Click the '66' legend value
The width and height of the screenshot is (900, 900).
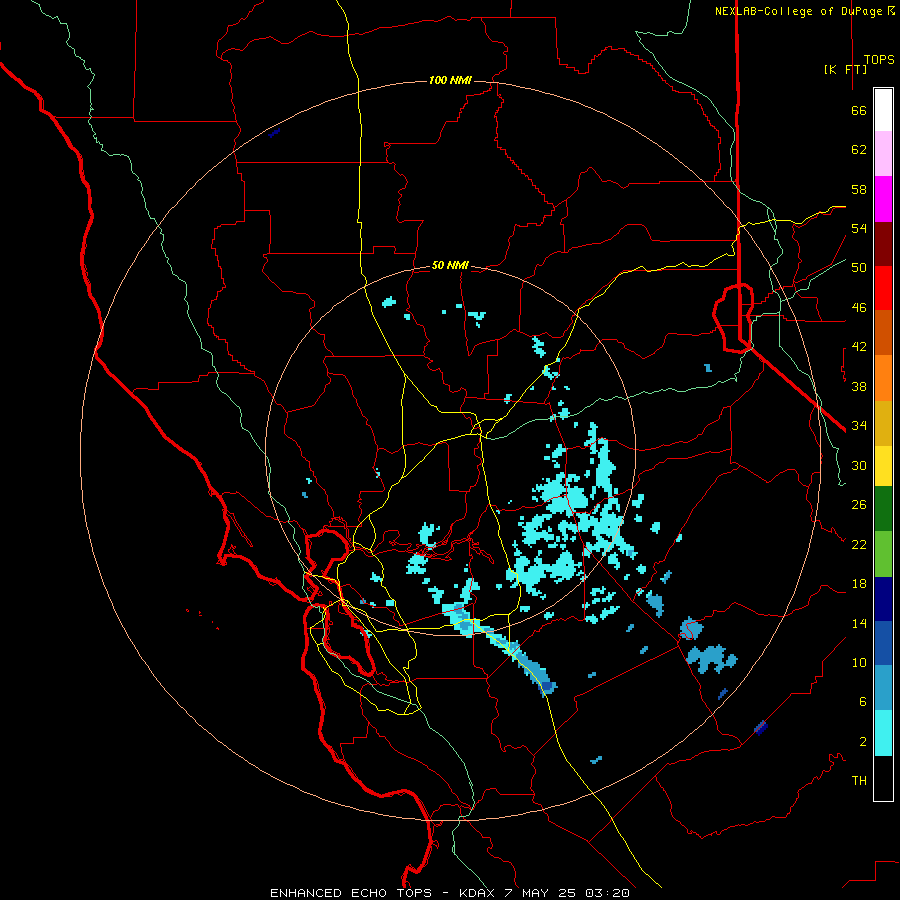[859, 110]
